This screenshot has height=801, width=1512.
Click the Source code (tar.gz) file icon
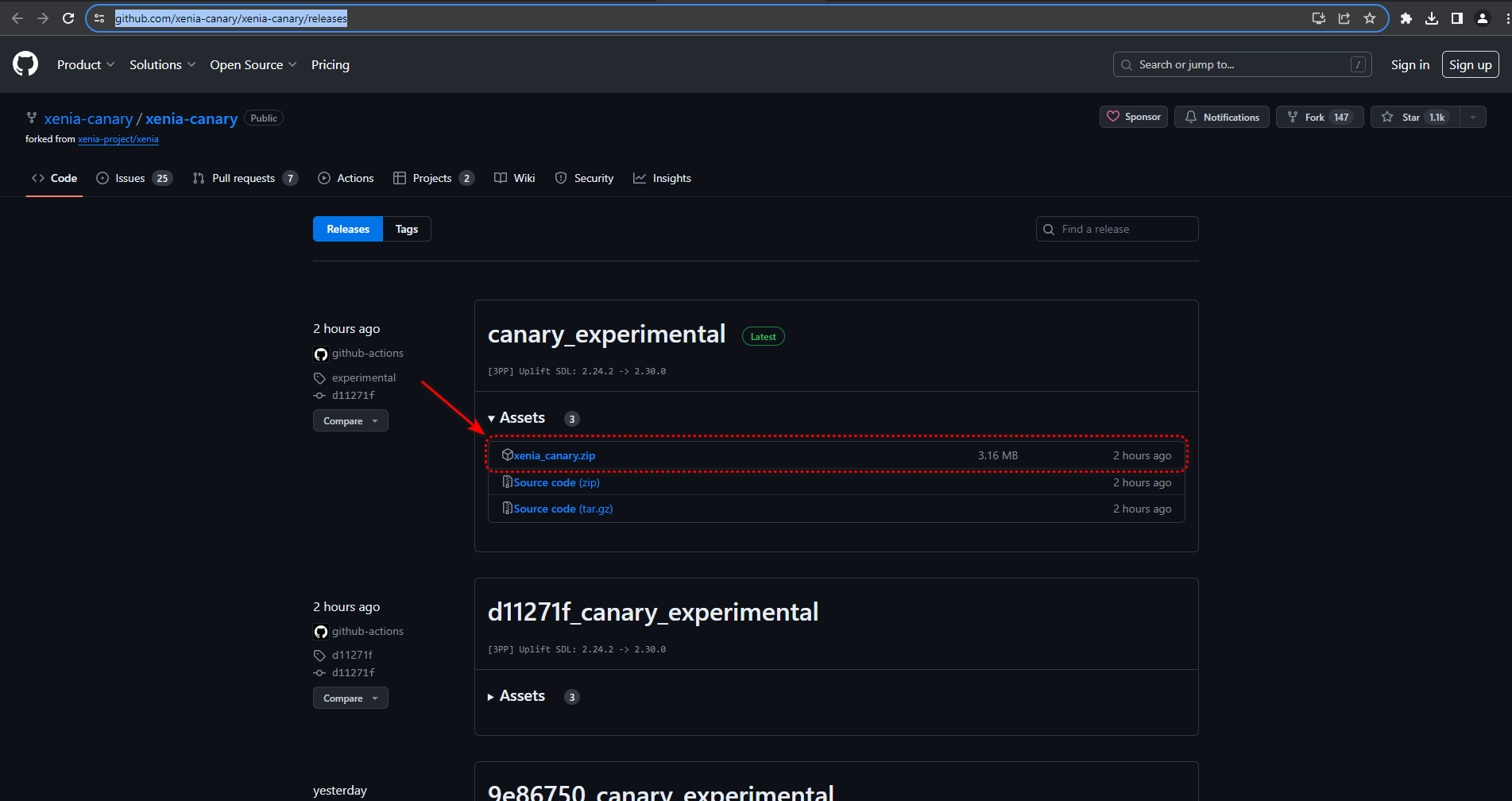[507, 509]
